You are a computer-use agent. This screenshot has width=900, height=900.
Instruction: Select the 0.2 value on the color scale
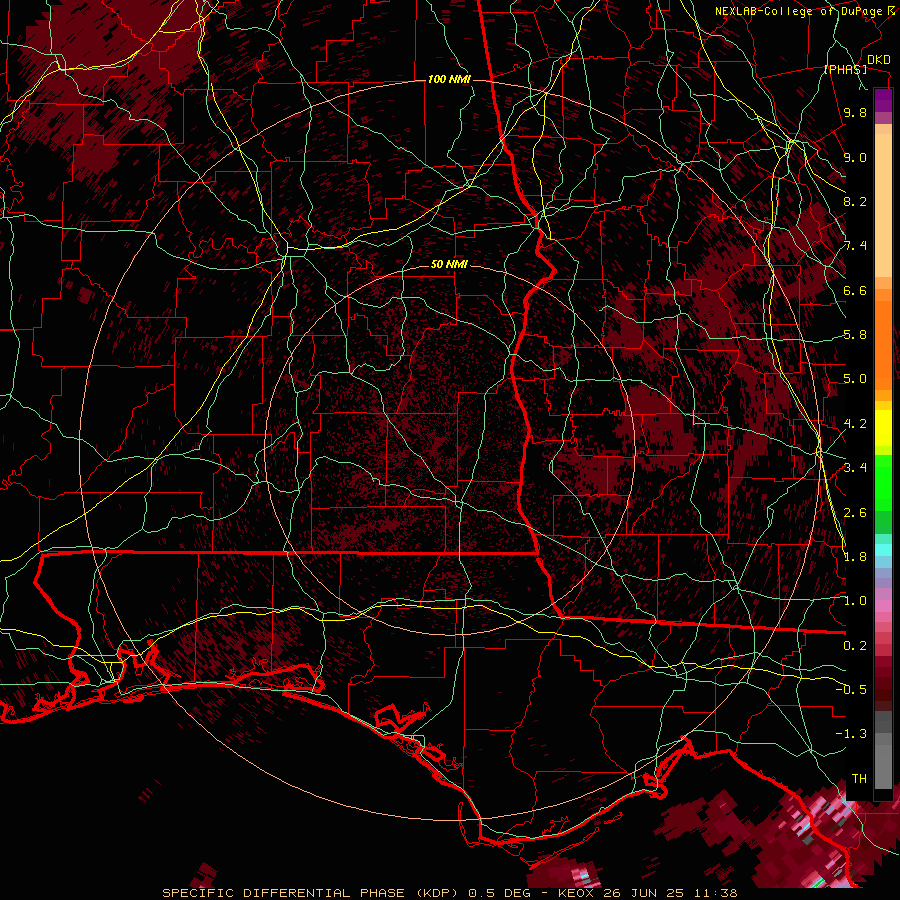[x=855, y=646]
